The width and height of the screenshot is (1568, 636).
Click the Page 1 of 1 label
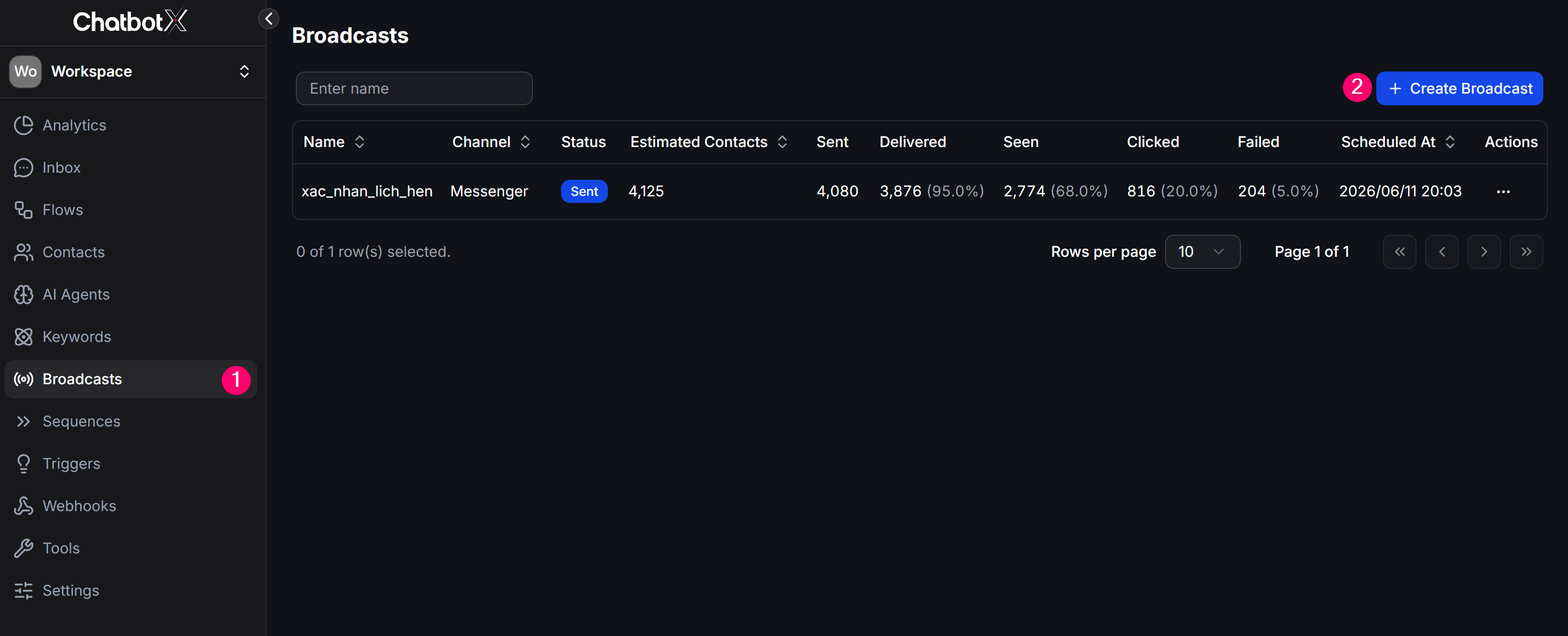[x=1312, y=252]
